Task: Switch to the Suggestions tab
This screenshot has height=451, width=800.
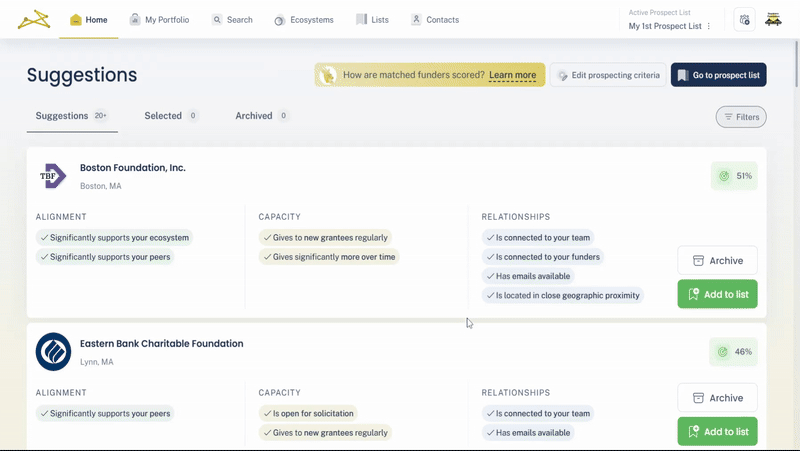Action: (x=72, y=116)
